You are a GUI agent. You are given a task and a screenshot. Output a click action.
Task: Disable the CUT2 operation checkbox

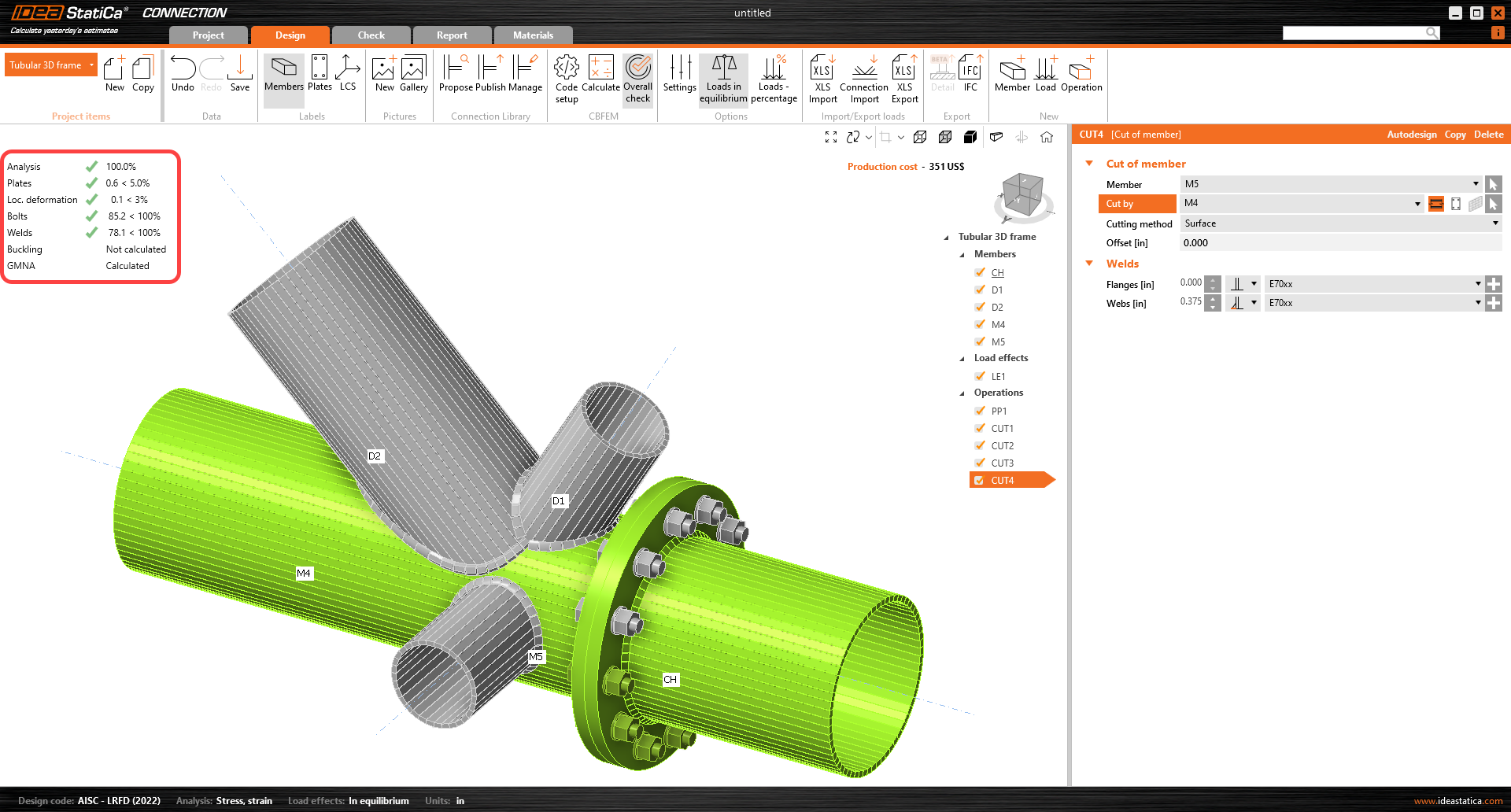click(980, 445)
